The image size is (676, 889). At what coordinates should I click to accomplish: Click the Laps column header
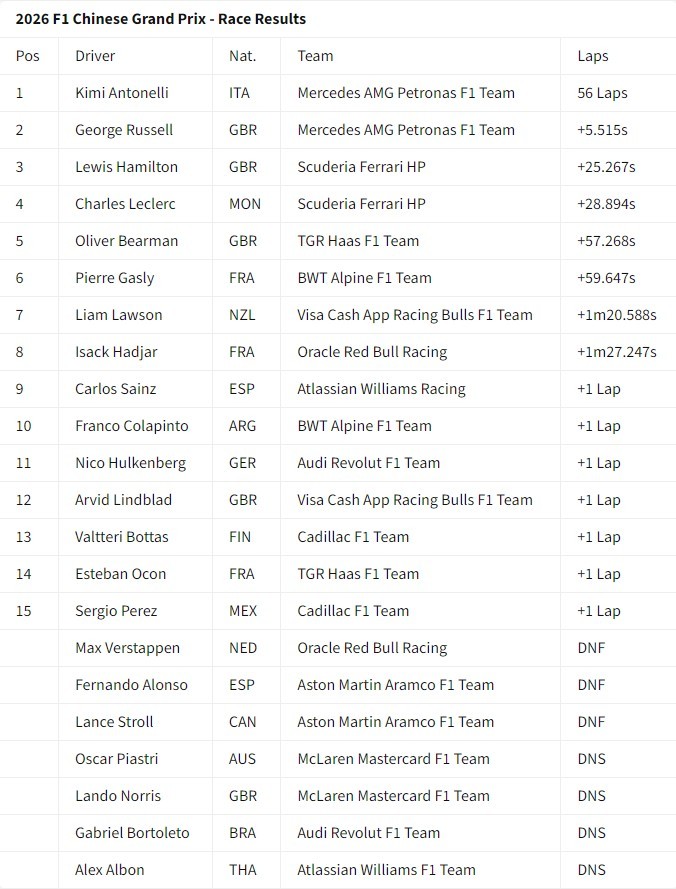pos(593,56)
